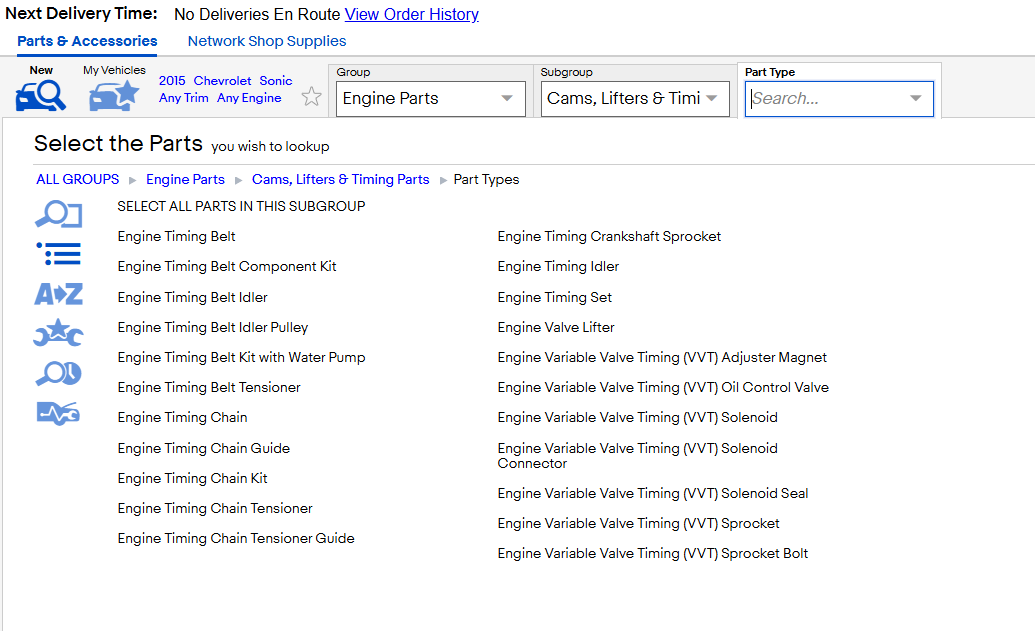The width and height of the screenshot is (1035, 631).
Task: Select VVT Oil Control Valve part type
Action: point(663,387)
